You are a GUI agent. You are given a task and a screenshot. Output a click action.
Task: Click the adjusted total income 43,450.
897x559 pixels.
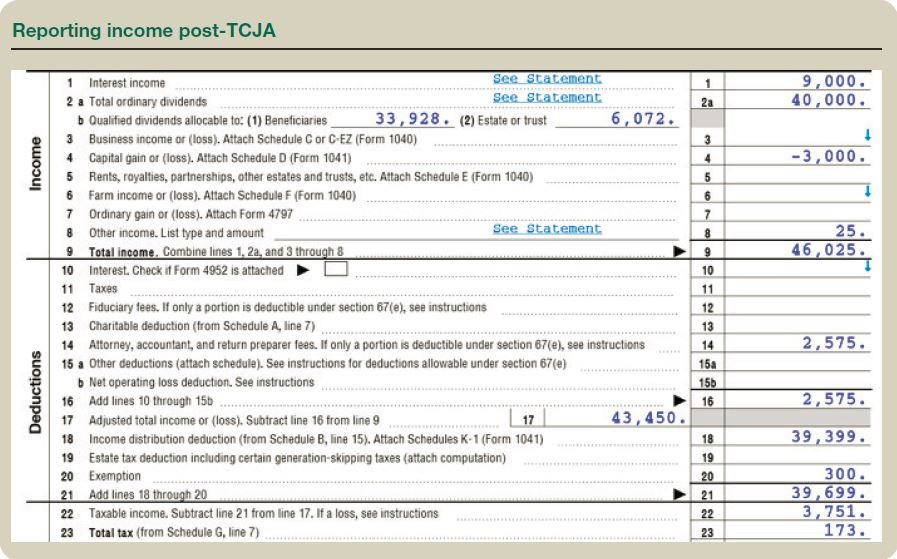(648, 418)
